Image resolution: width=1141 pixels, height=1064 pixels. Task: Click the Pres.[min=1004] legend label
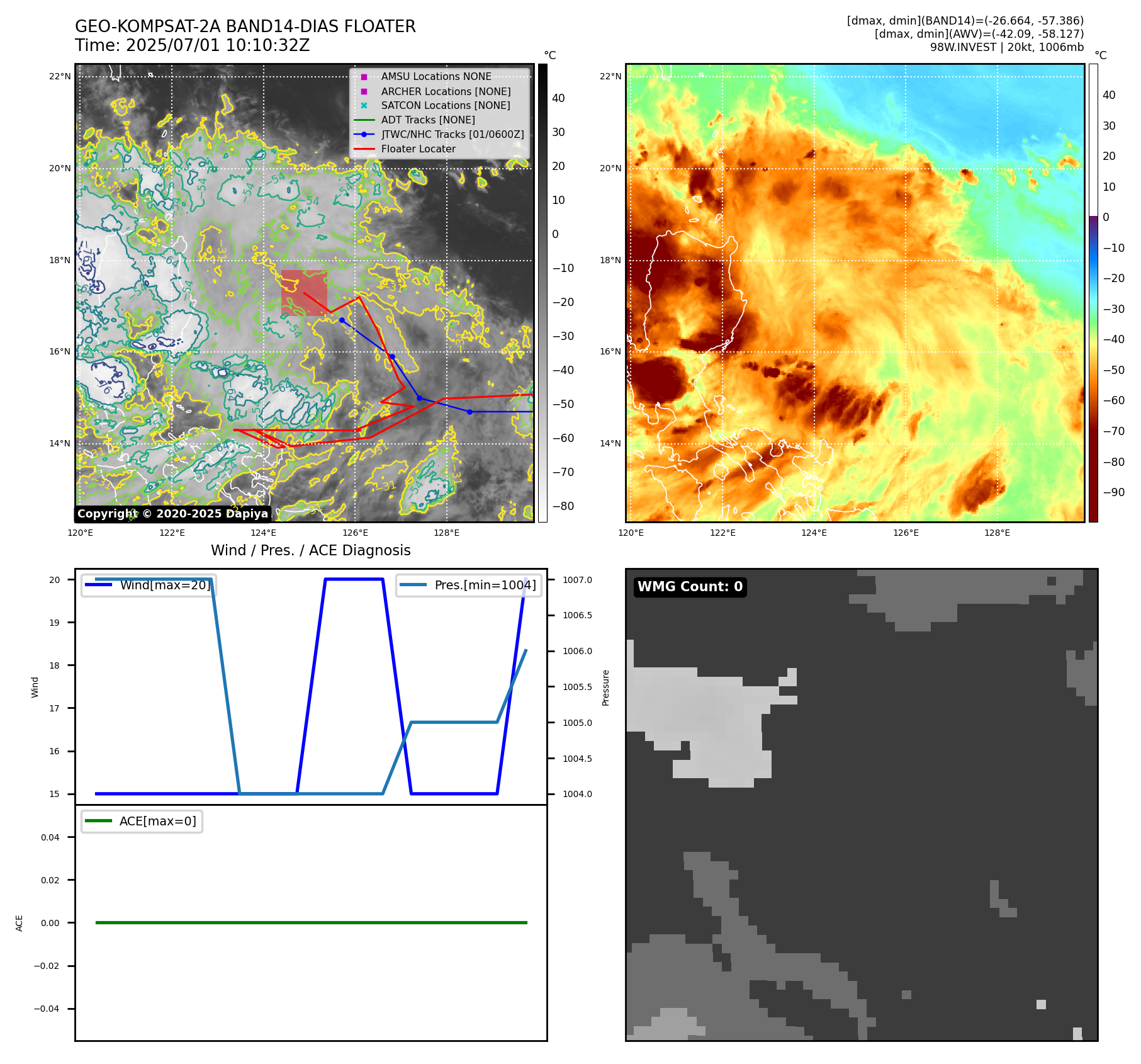[x=485, y=586]
